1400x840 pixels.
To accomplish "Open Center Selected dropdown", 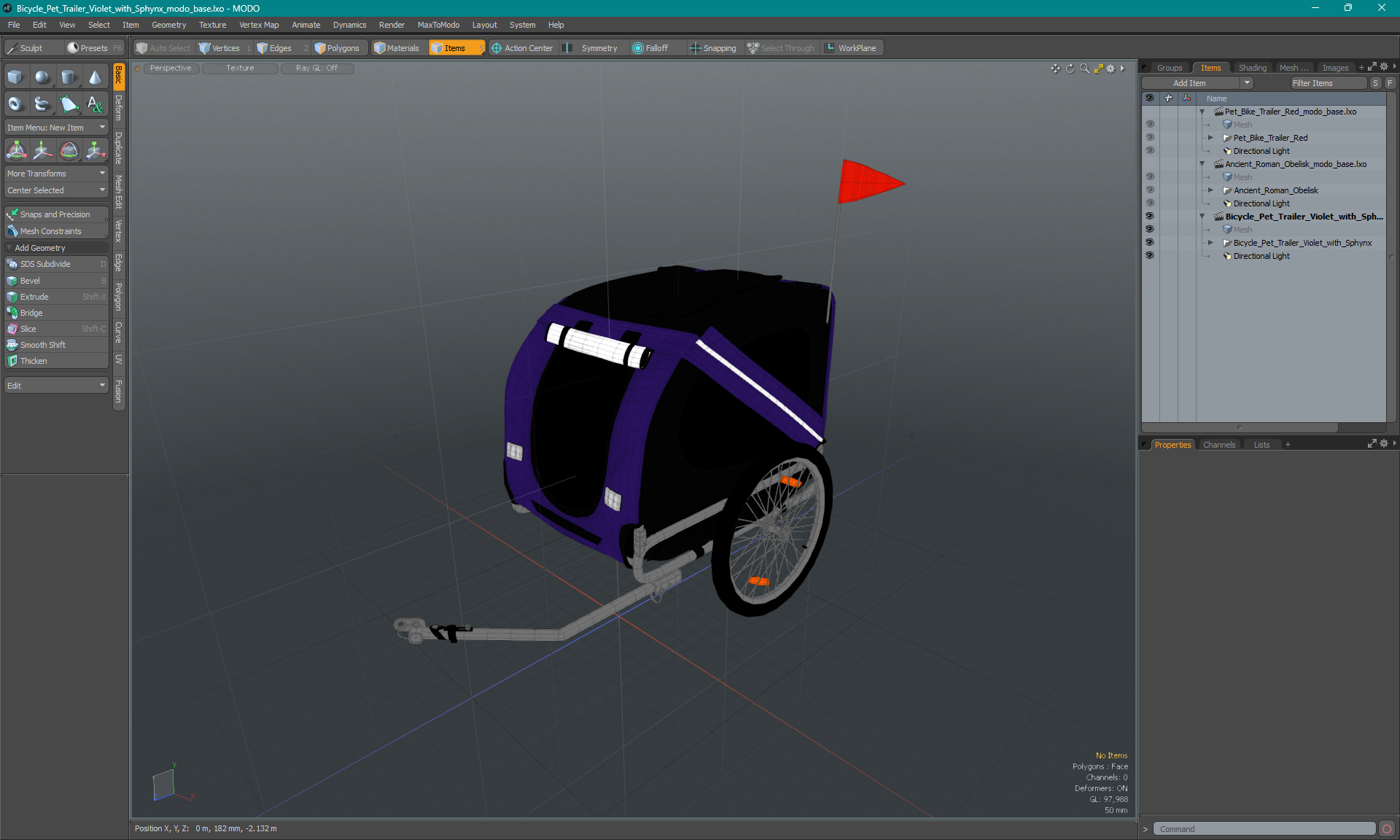I will point(56,190).
